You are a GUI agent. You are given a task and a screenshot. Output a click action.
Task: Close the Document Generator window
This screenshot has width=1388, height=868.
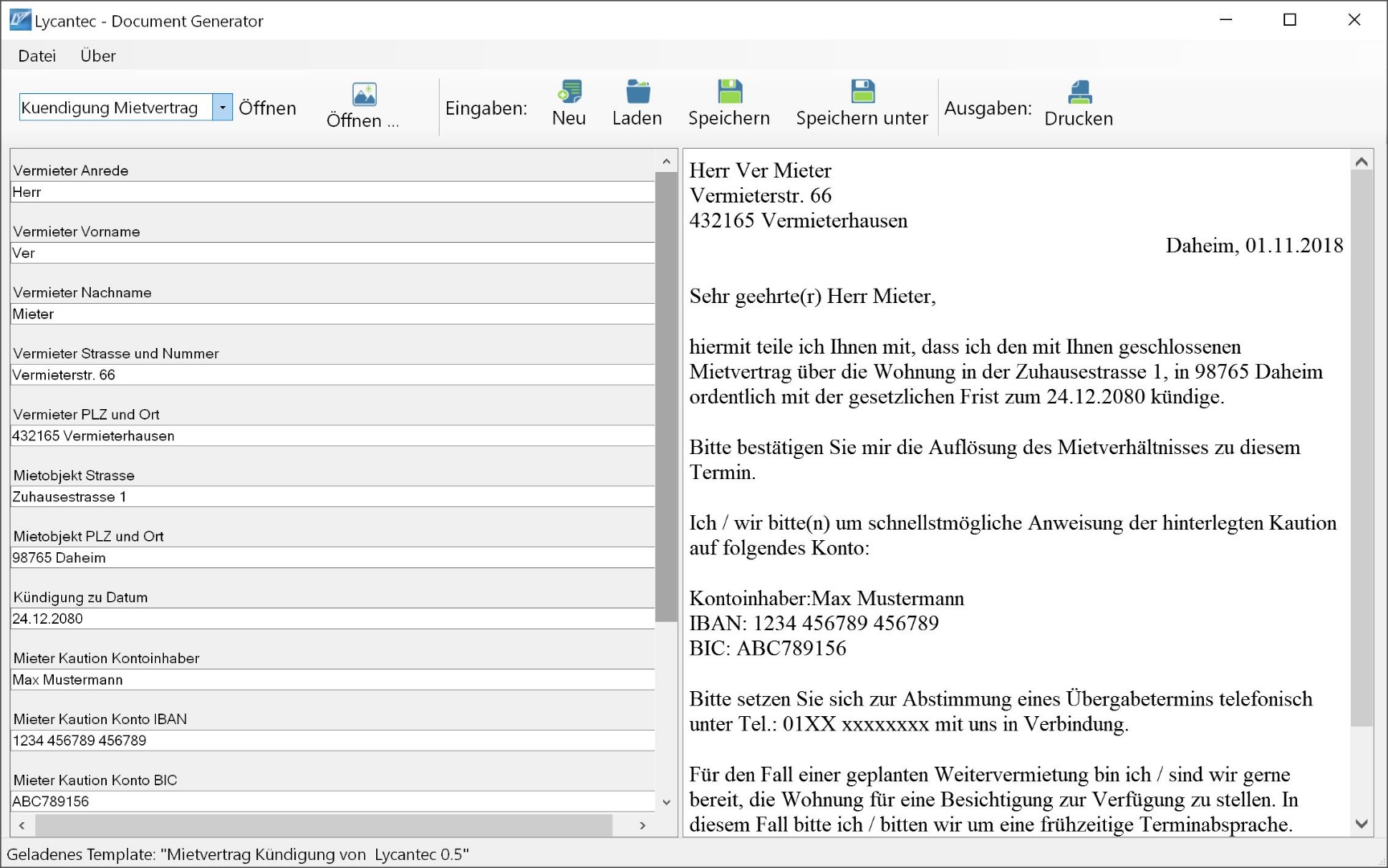click(x=1354, y=20)
